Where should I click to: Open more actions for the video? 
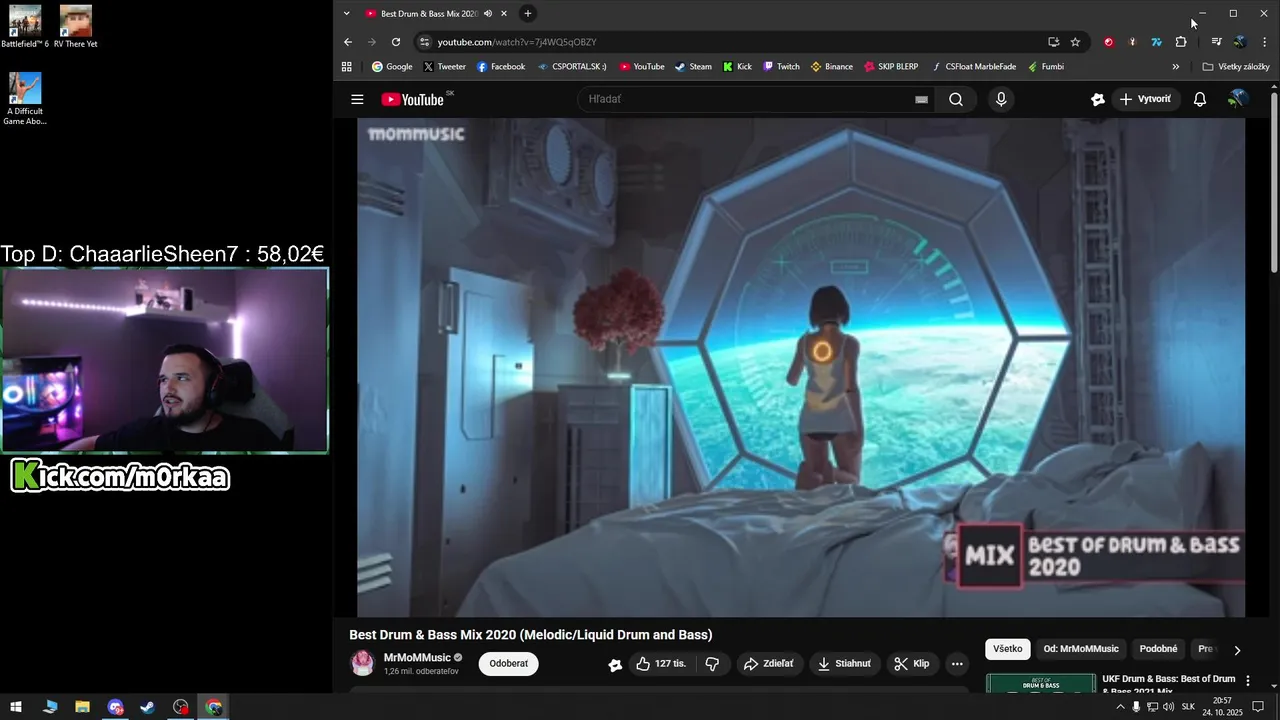click(x=957, y=664)
